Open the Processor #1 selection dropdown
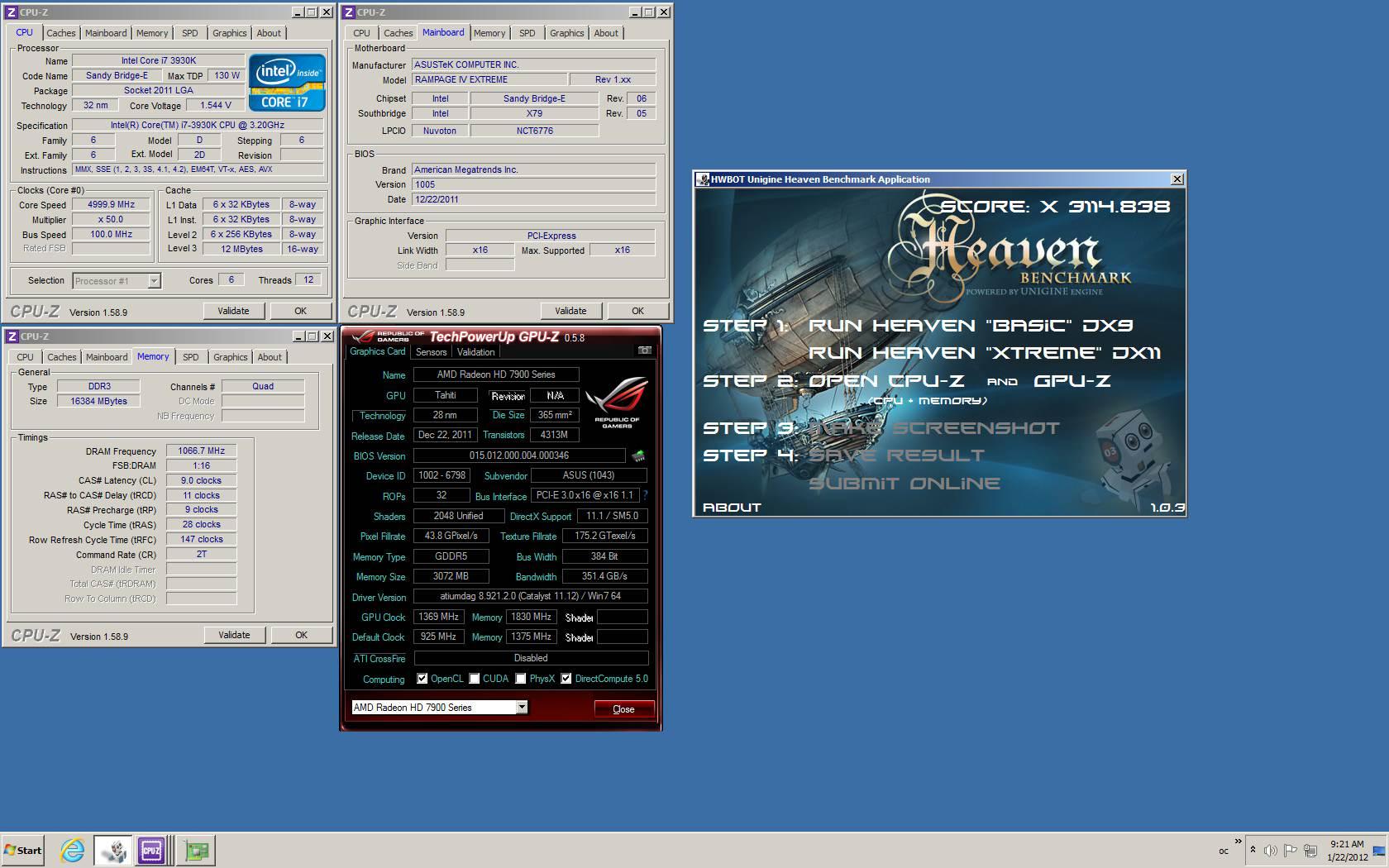This screenshot has width=1389, height=868. click(x=154, y=281)
